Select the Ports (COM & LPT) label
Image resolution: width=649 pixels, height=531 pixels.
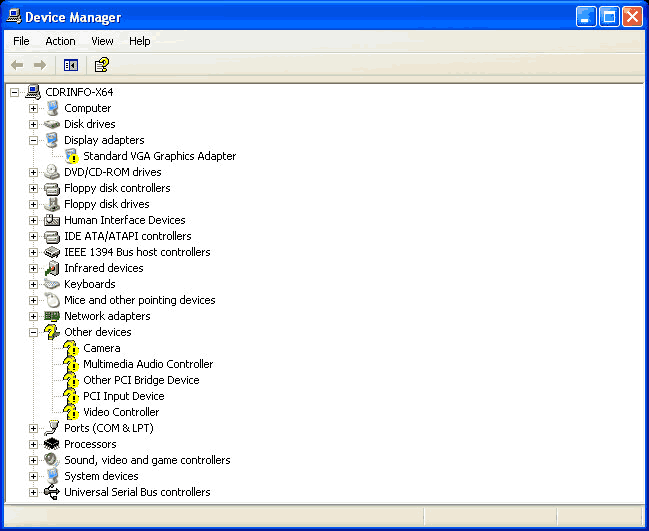coord(109,428)
